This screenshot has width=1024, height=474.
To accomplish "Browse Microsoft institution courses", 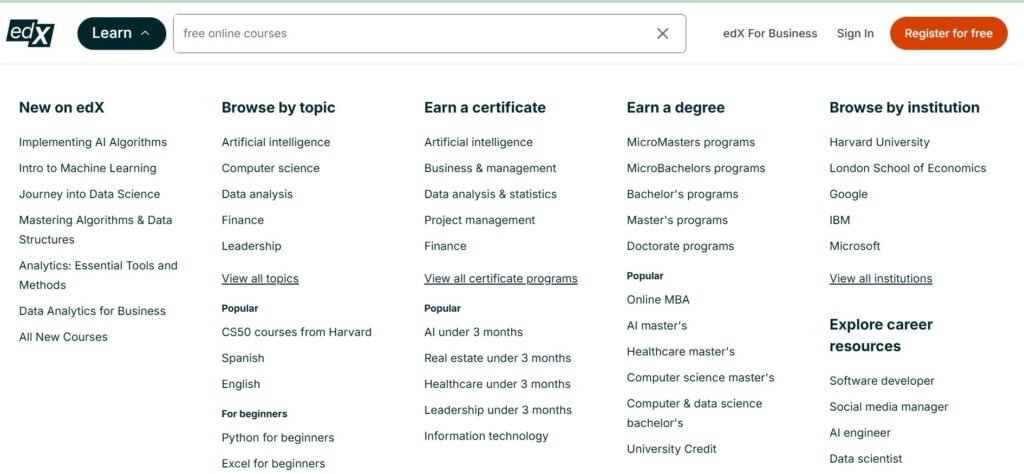I will coord(855,246).
